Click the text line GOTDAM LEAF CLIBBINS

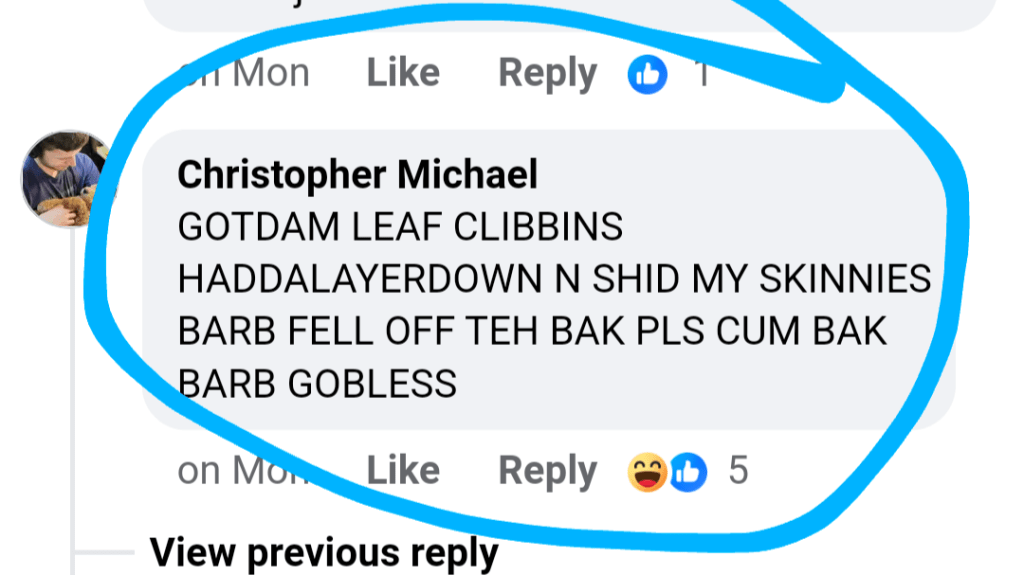click(x=400, y=227)
